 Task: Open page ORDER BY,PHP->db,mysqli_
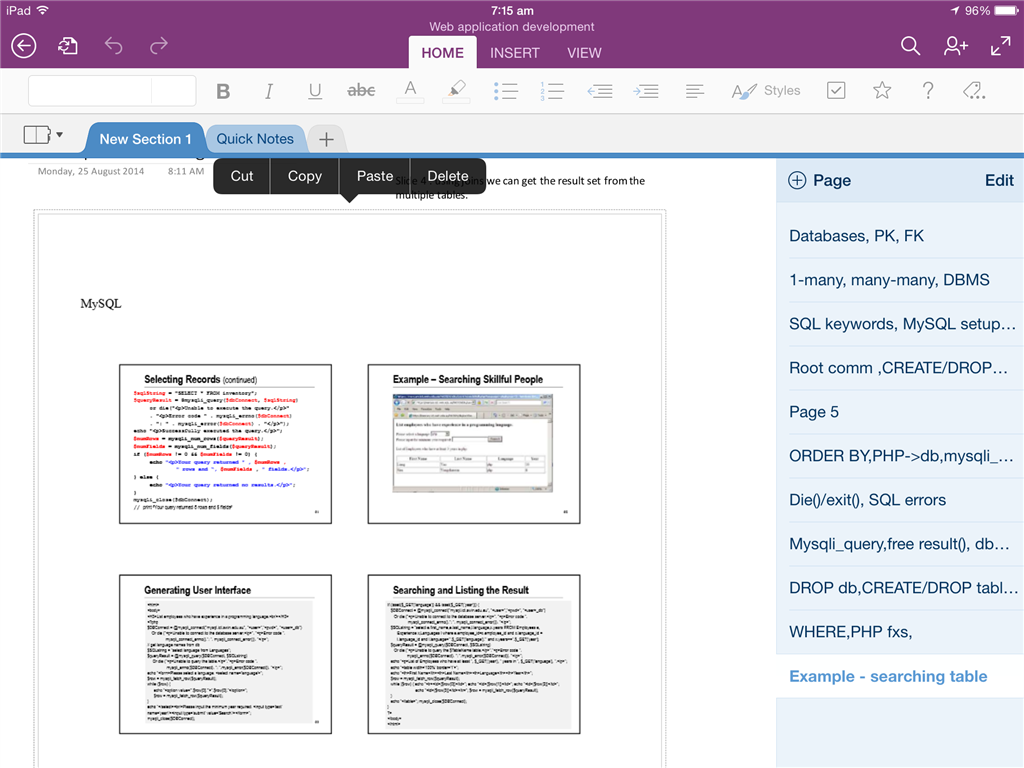(x=900, y=456)
